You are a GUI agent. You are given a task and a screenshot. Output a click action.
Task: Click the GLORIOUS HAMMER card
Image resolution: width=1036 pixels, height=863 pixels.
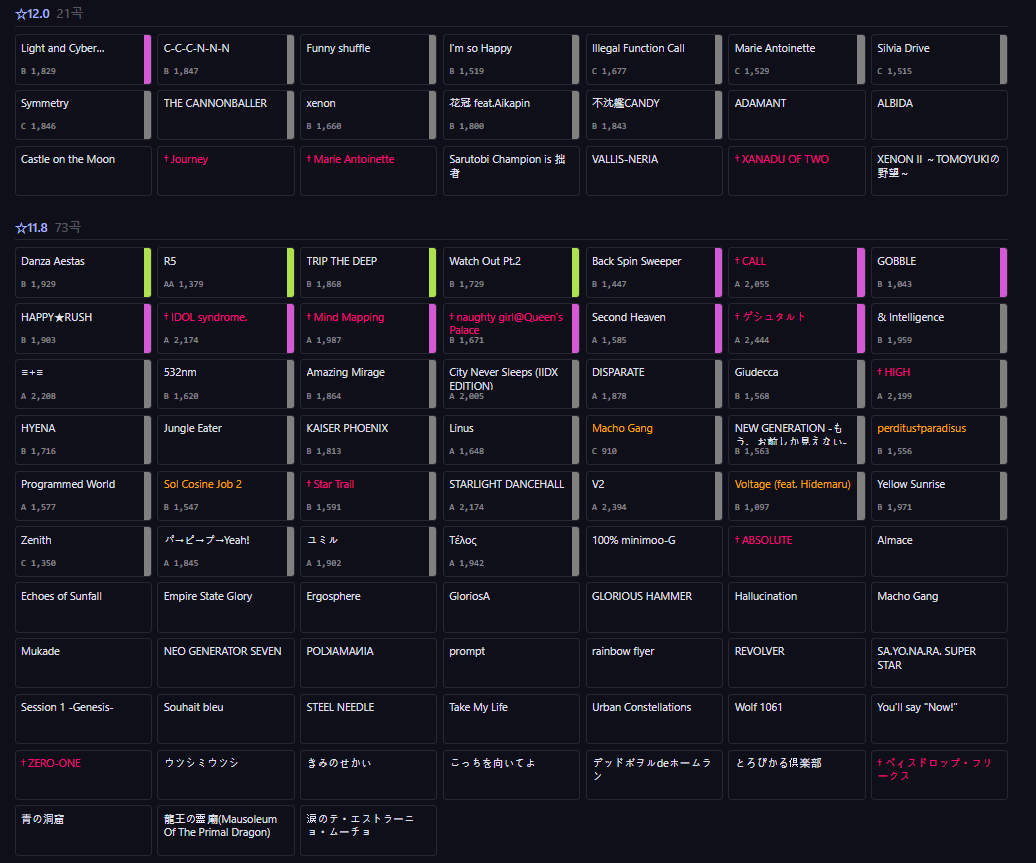pyautogui.click(x=654, y=607)
